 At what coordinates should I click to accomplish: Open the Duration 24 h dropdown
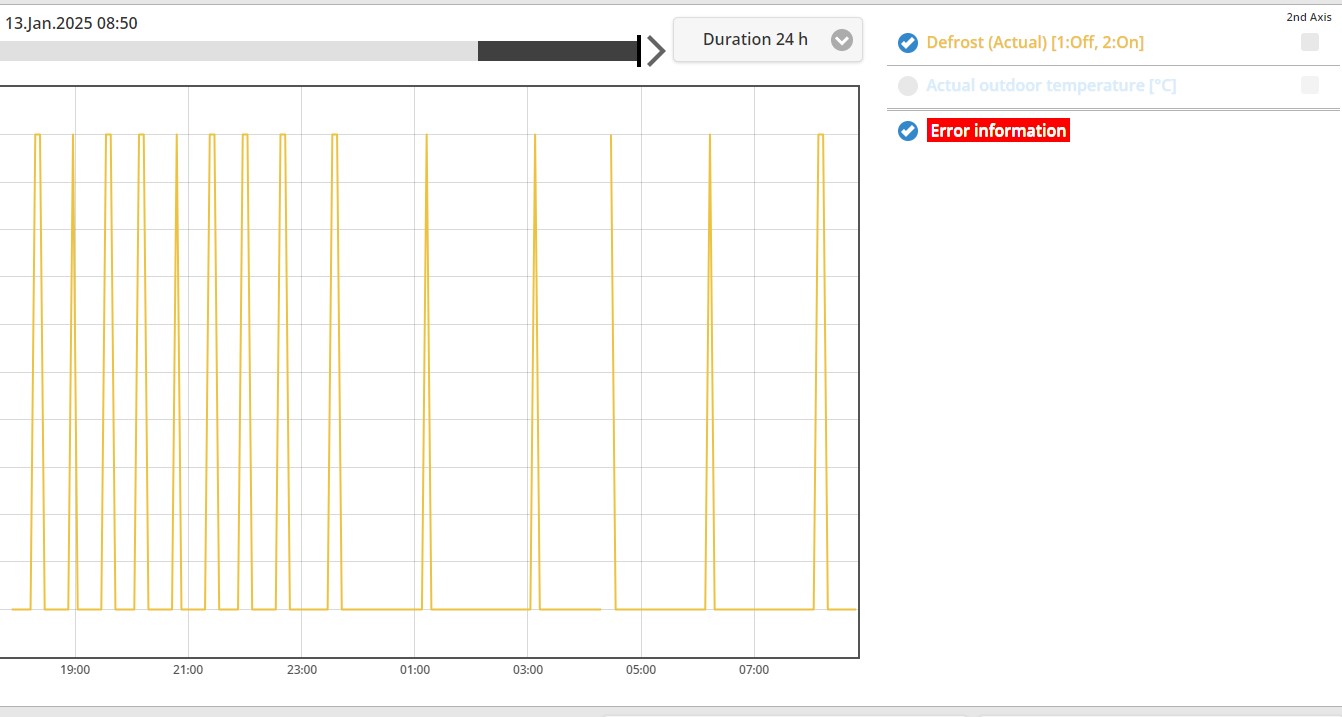(756, 40)
